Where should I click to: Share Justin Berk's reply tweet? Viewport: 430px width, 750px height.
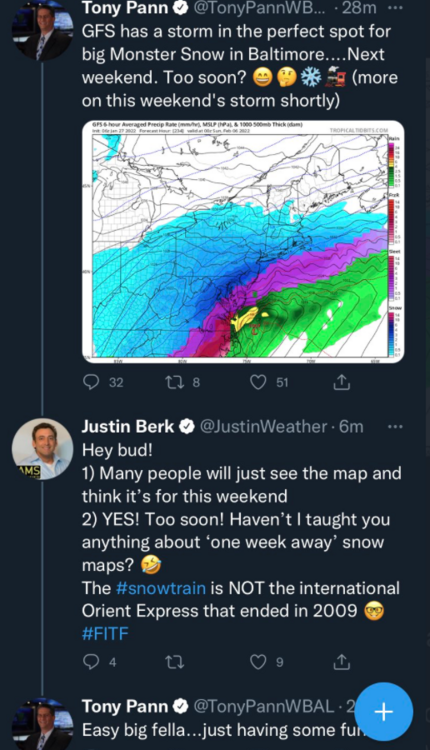point(342,662)
